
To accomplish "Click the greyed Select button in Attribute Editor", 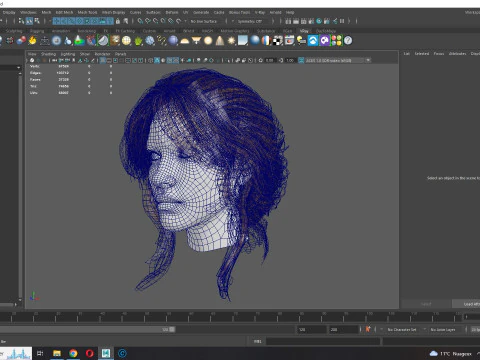I will tap(426, 304).
